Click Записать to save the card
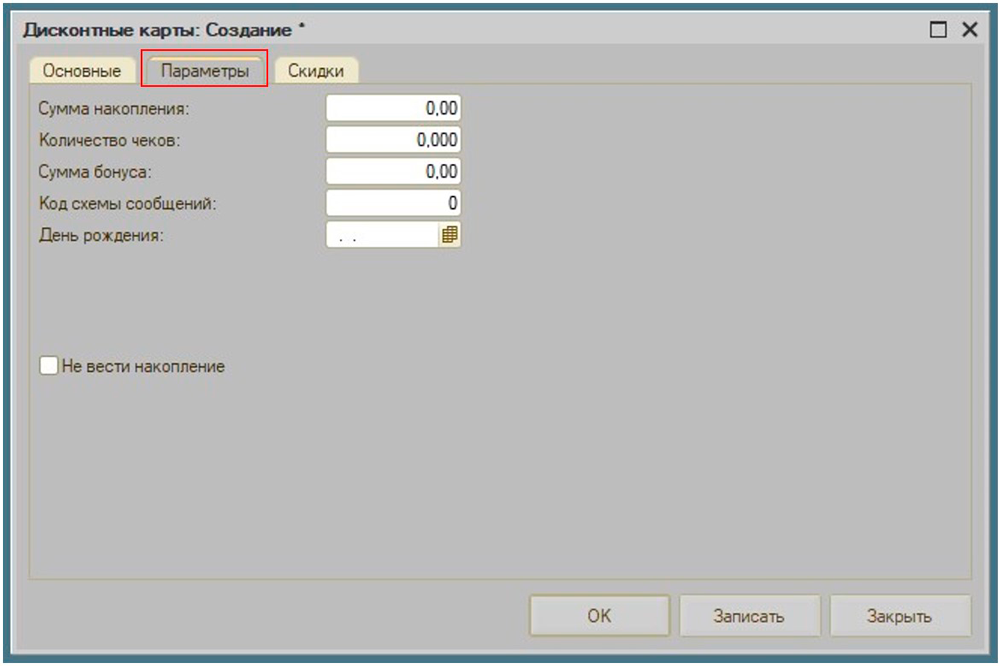Screen dimensions: 1000x666 [749, 616]
